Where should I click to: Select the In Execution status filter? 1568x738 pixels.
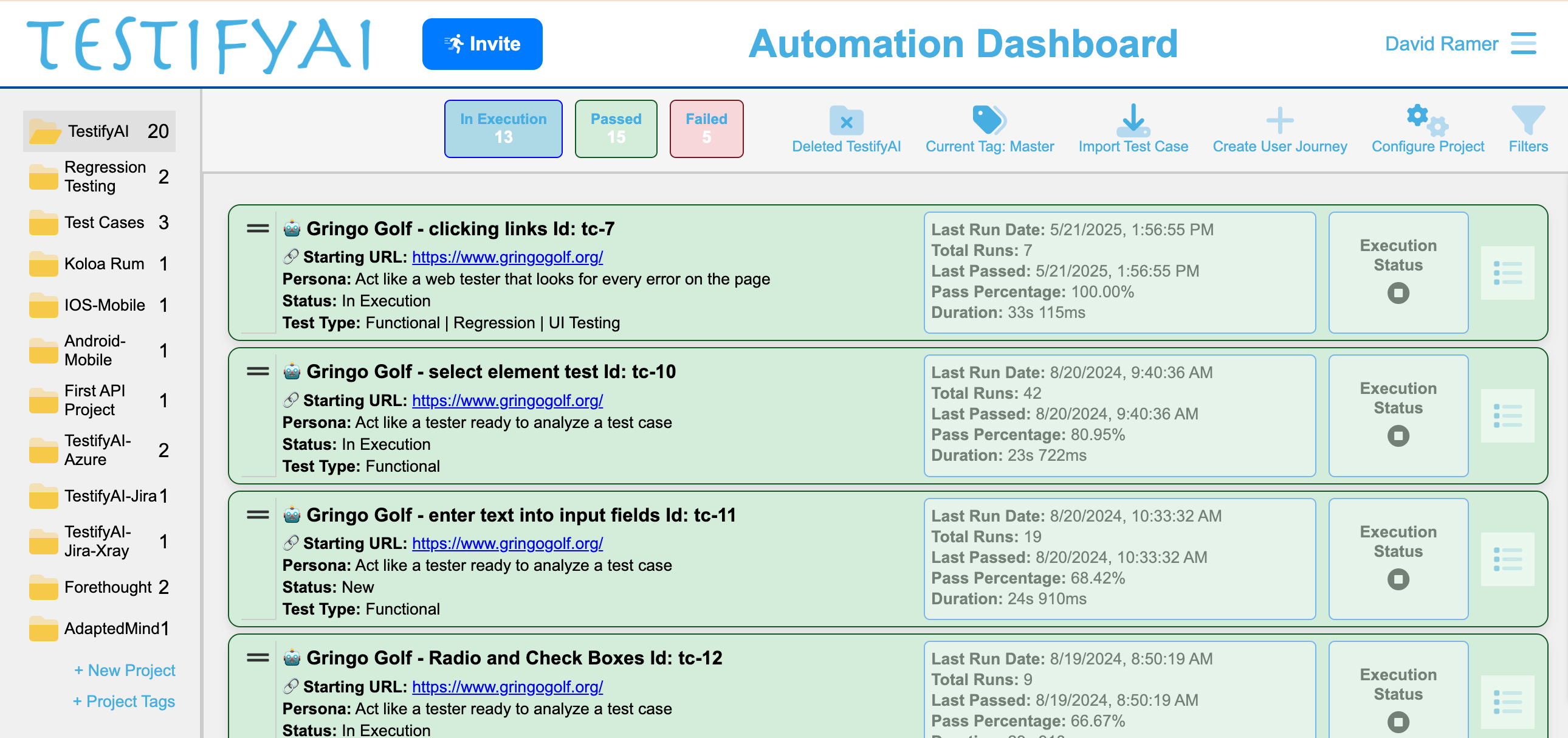click(x=503, y=128)
